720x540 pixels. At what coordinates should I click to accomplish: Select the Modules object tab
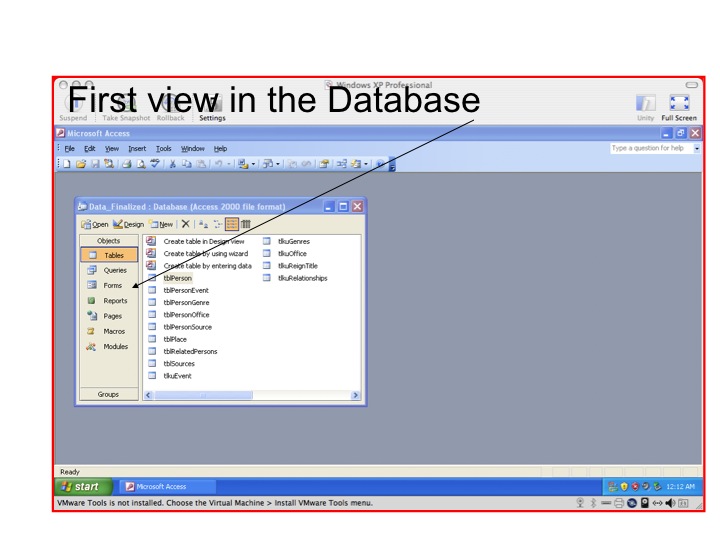(x=109, y=347)
